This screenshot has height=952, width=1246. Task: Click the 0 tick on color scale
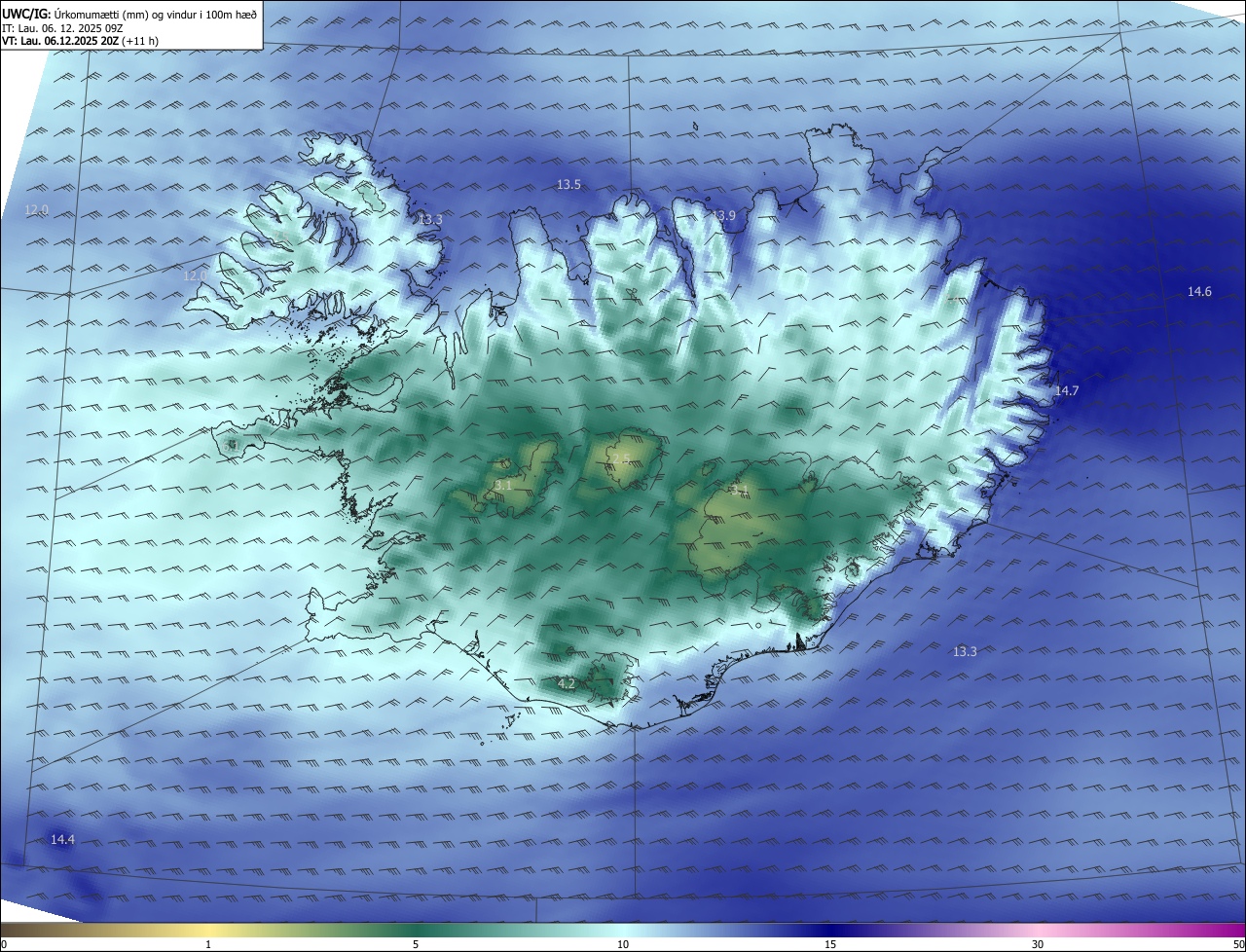point(4,944)
